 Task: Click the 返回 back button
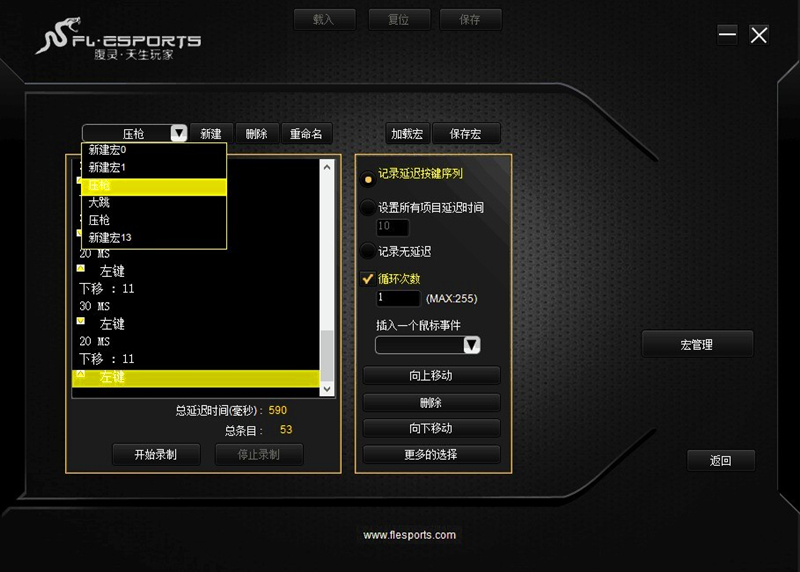tap(721, 461)
